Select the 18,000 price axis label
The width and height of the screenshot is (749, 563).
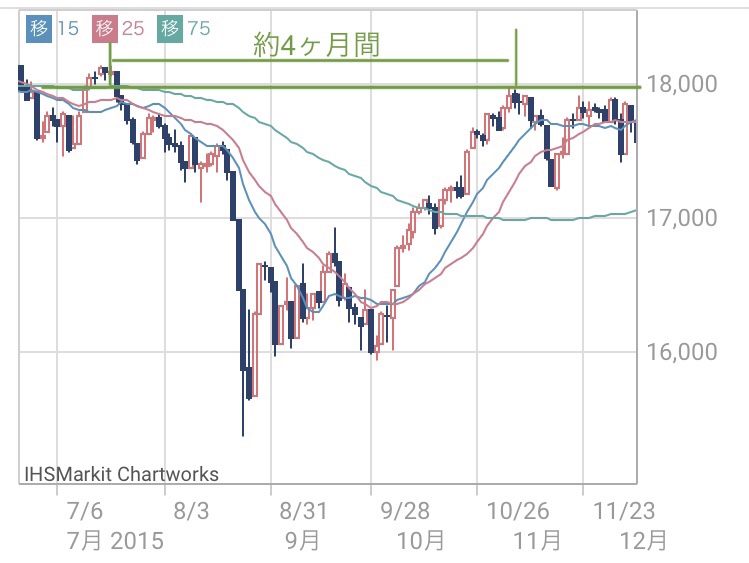pos(681,84)
